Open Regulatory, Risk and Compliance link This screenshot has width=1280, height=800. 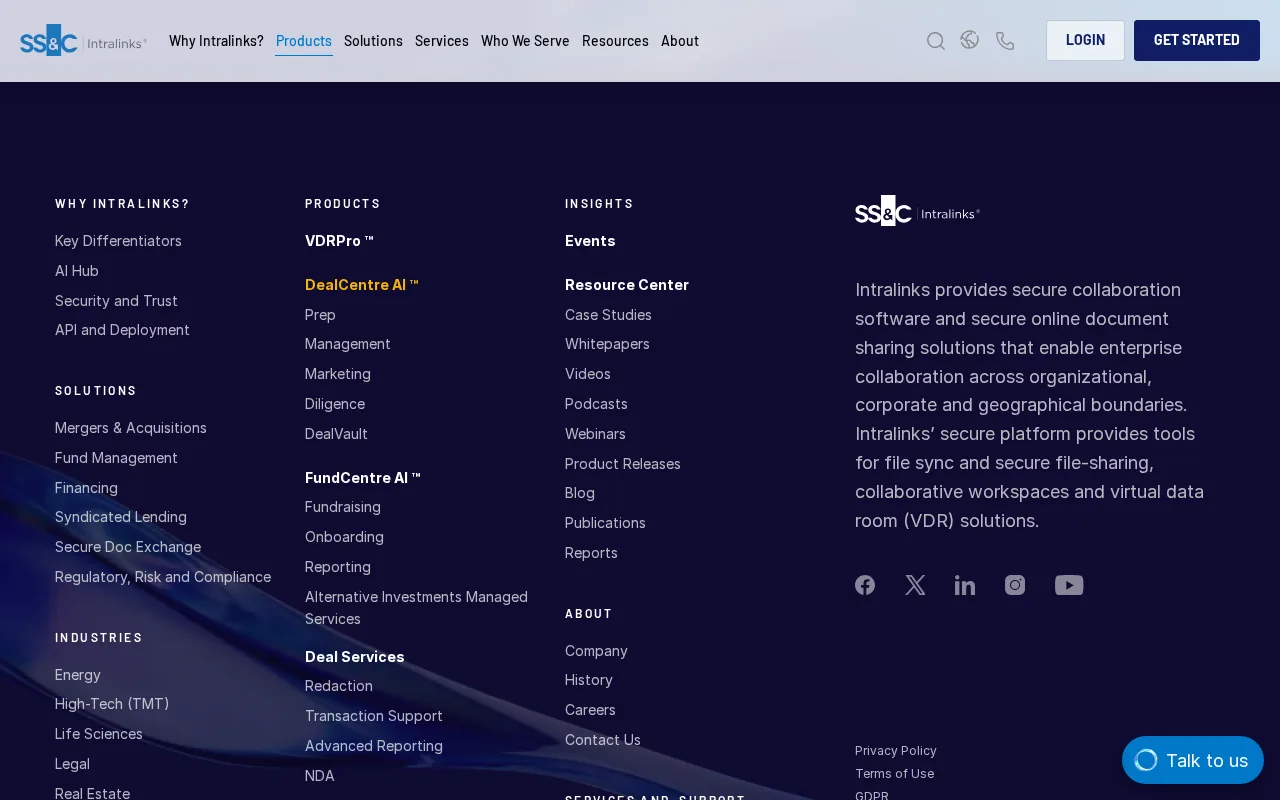[x=163, y=577]
